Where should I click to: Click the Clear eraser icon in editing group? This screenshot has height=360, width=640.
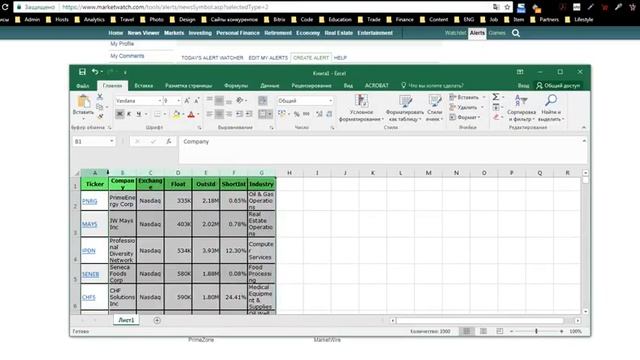pyautogui.click(x=496, y=117)
